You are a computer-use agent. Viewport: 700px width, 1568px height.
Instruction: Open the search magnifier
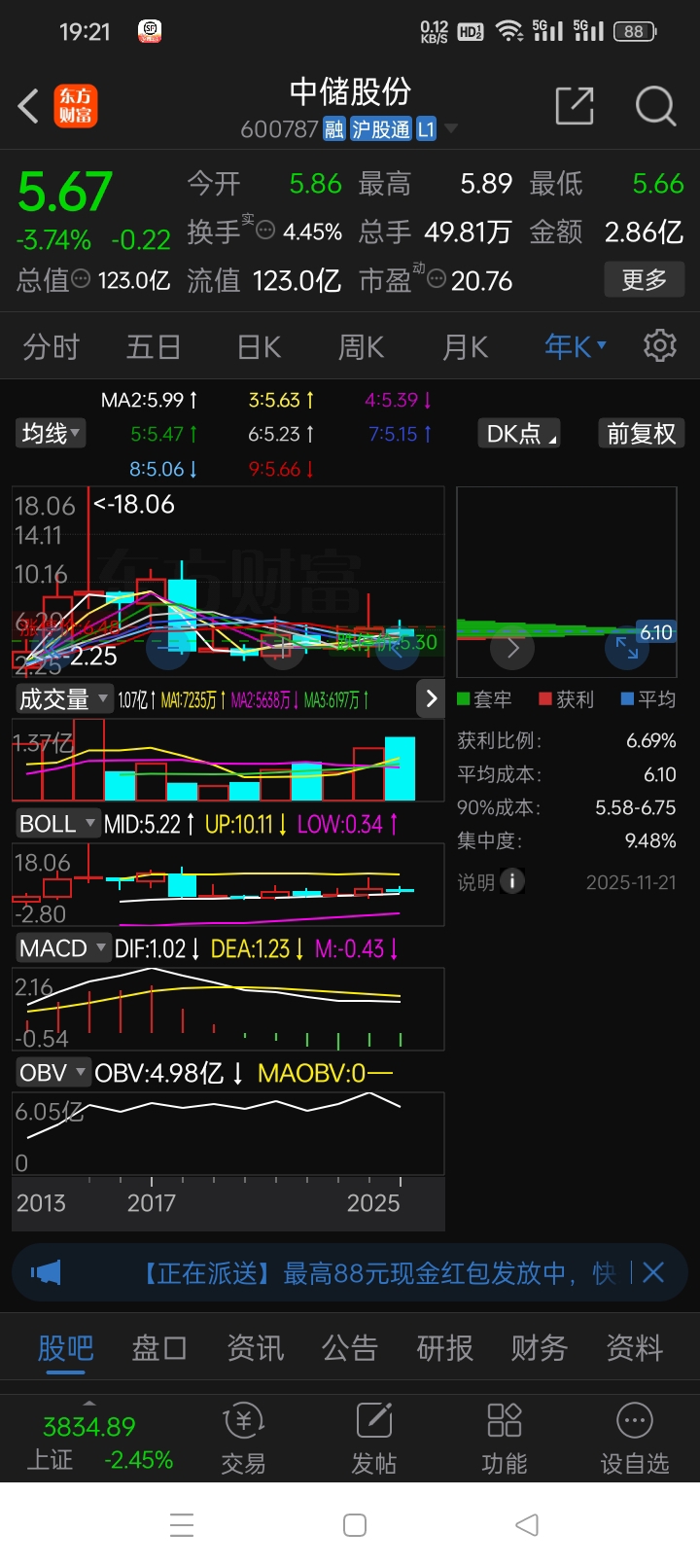click(x=655, y=106)
